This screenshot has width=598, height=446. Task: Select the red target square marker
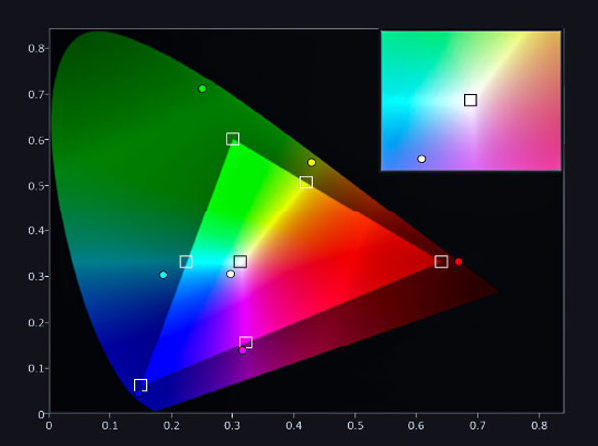441,262
